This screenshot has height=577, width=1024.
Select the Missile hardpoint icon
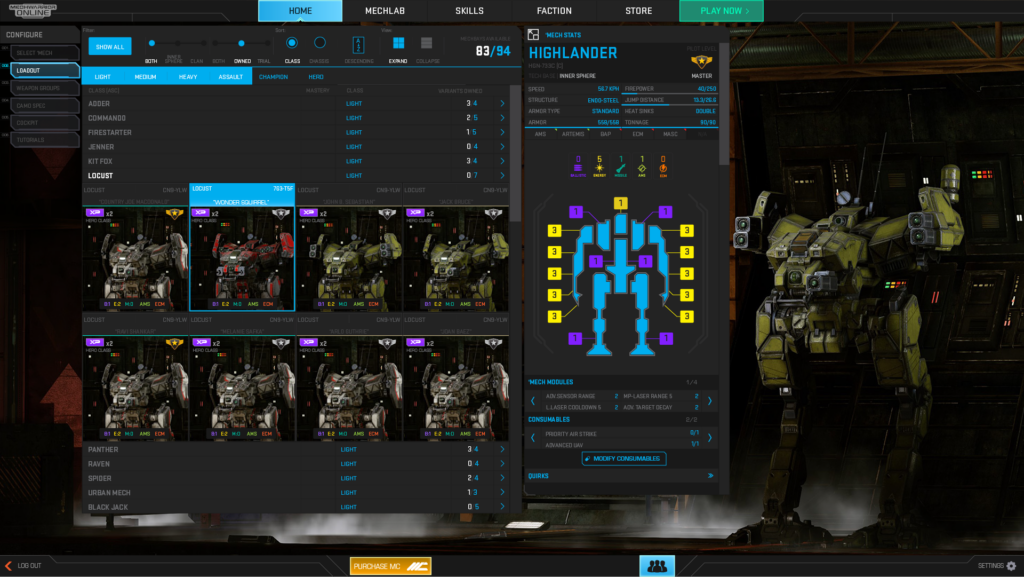pyautogui.click(x=620, y=166)
